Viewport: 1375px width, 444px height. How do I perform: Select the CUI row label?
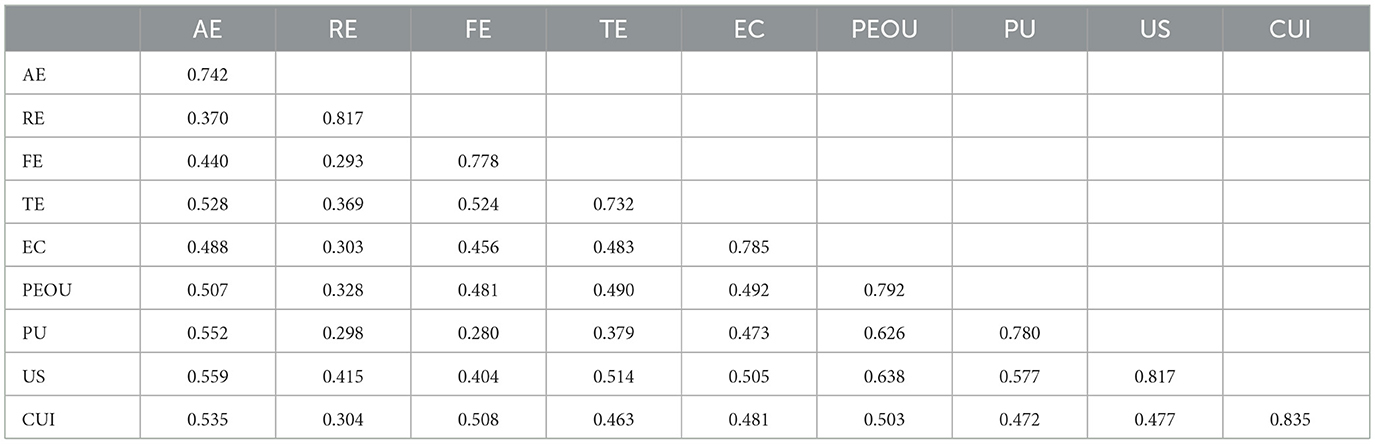click(x=36, y=421)
